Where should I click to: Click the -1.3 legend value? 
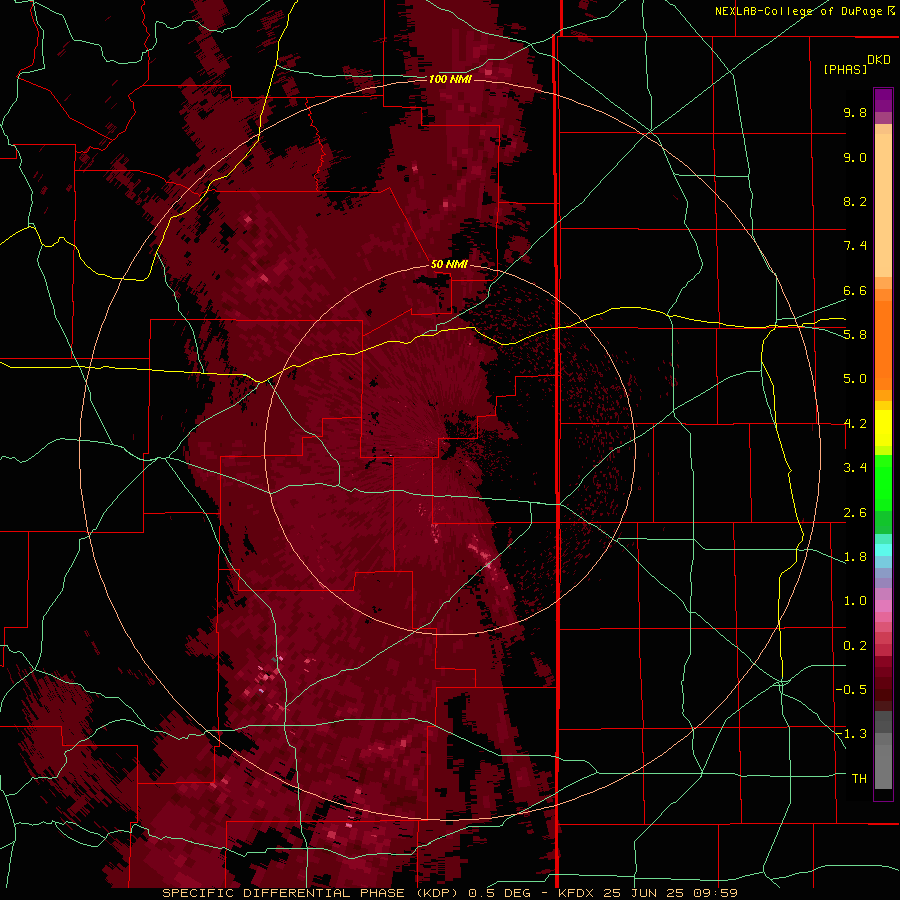(x=851, y=734)
